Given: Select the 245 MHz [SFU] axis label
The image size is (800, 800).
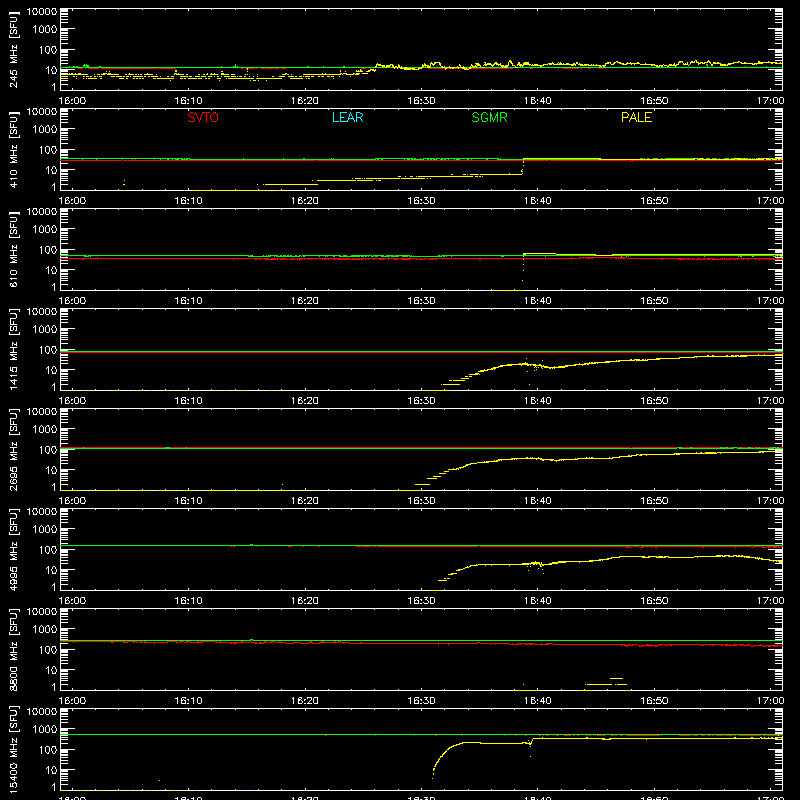Looking at the screenshot, I should pyautogui.click(x=14, y=50).
